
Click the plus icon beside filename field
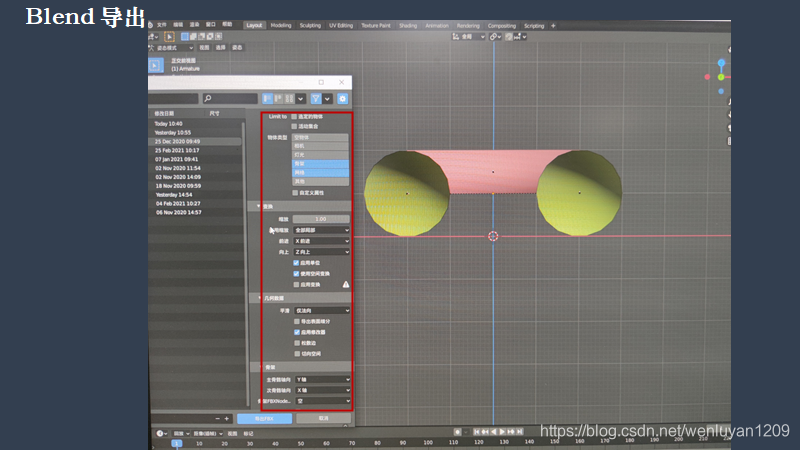pos(227,418)
